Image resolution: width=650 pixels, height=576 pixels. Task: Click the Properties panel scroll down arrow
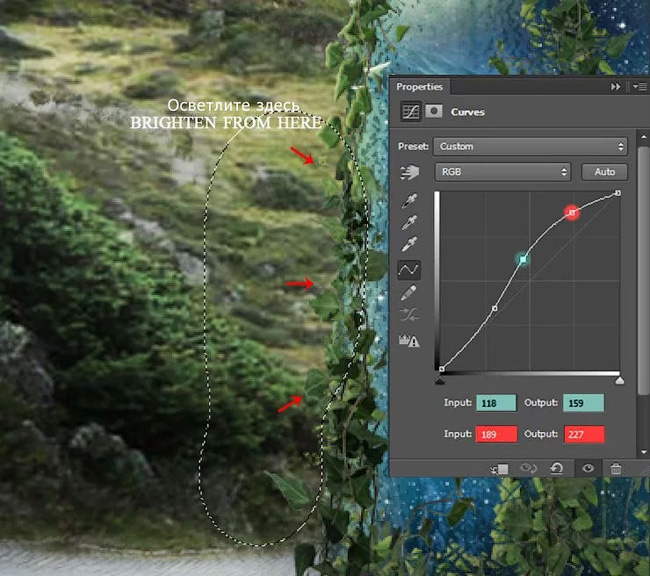tap(643, 452)
